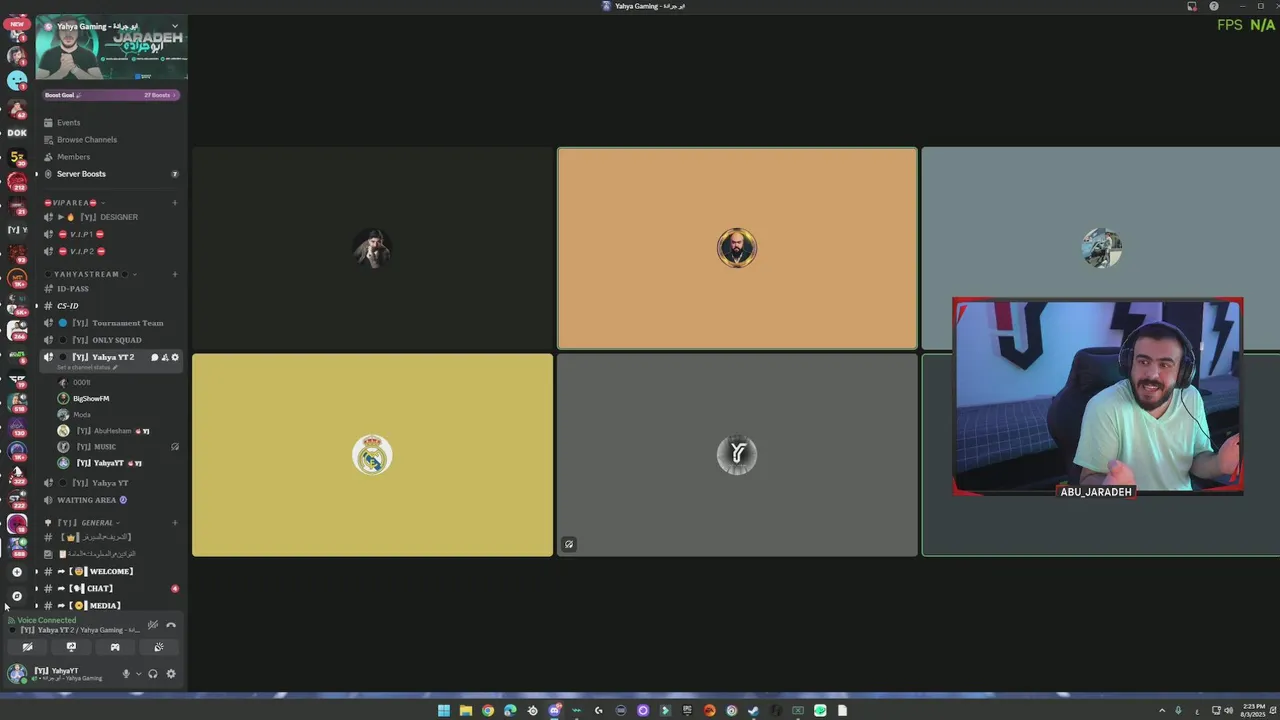The width and height of the screenshot is (1280, 720).
Task: Start an Activity with game controller icon
Action: click(x=115, y=647)
